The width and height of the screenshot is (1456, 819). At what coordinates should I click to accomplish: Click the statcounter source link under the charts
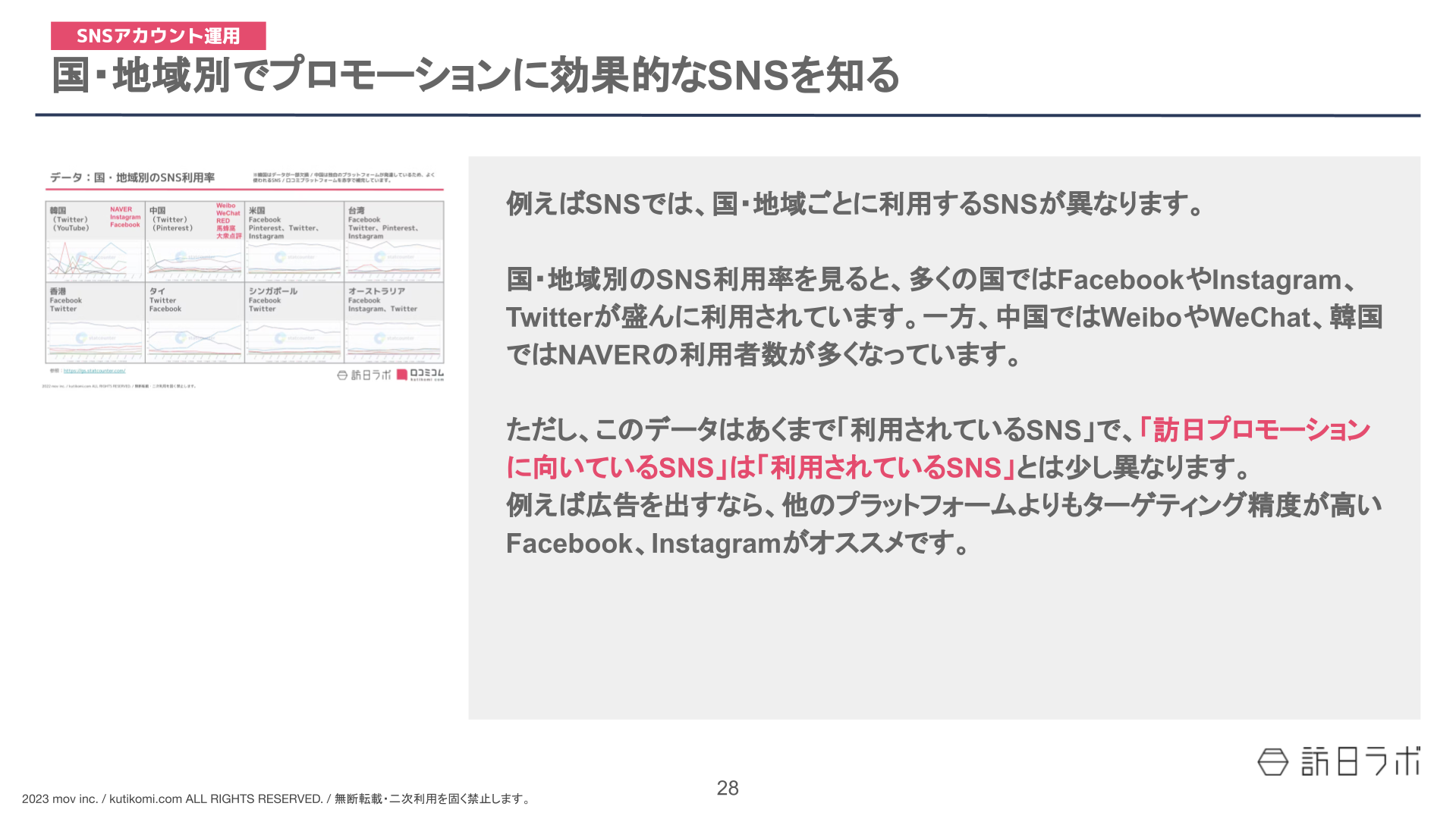tap(94, 371)
